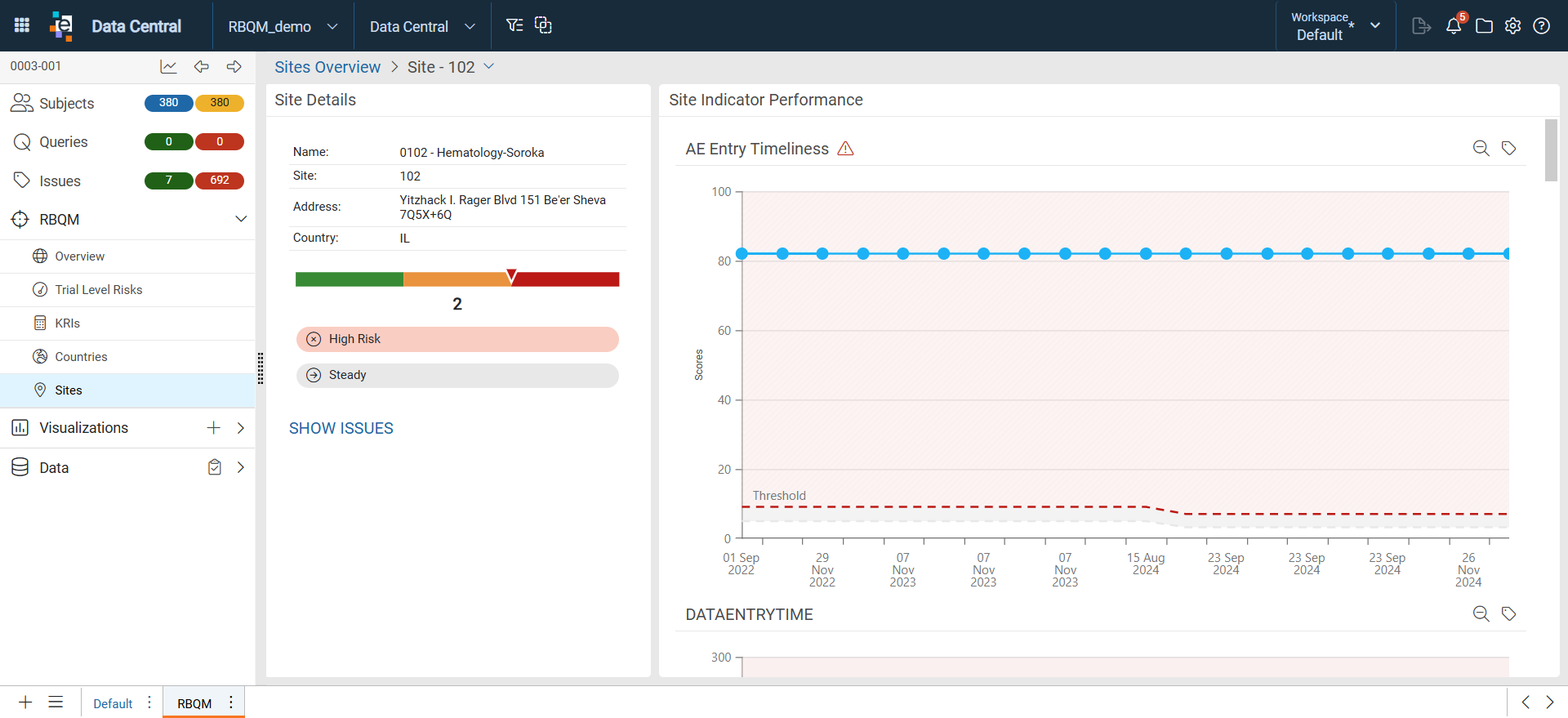Click the tag icon for DATAENTRYTIME
This screenshot has width=1568, height=718.
pyautogui.click(x=1508, y=613)
